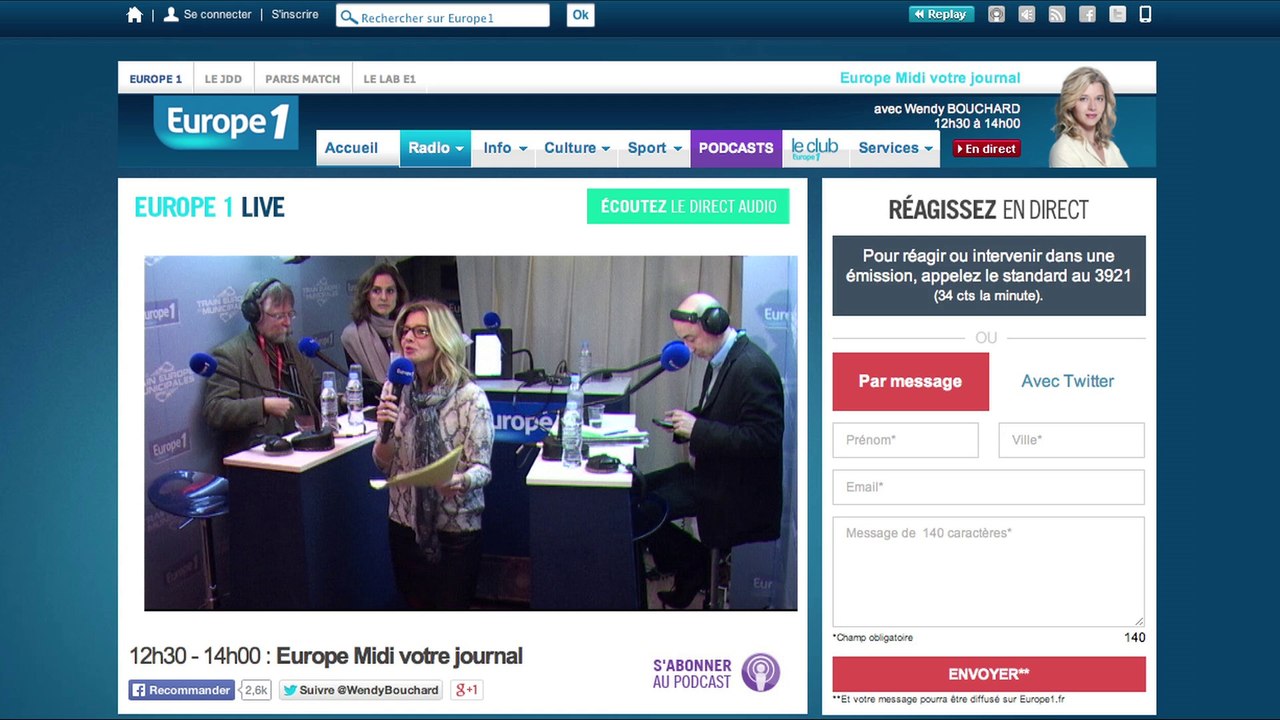Open the PODCASTS menu item
The height and width of the screenshot is (720, 1280).
tap(736, 148)
